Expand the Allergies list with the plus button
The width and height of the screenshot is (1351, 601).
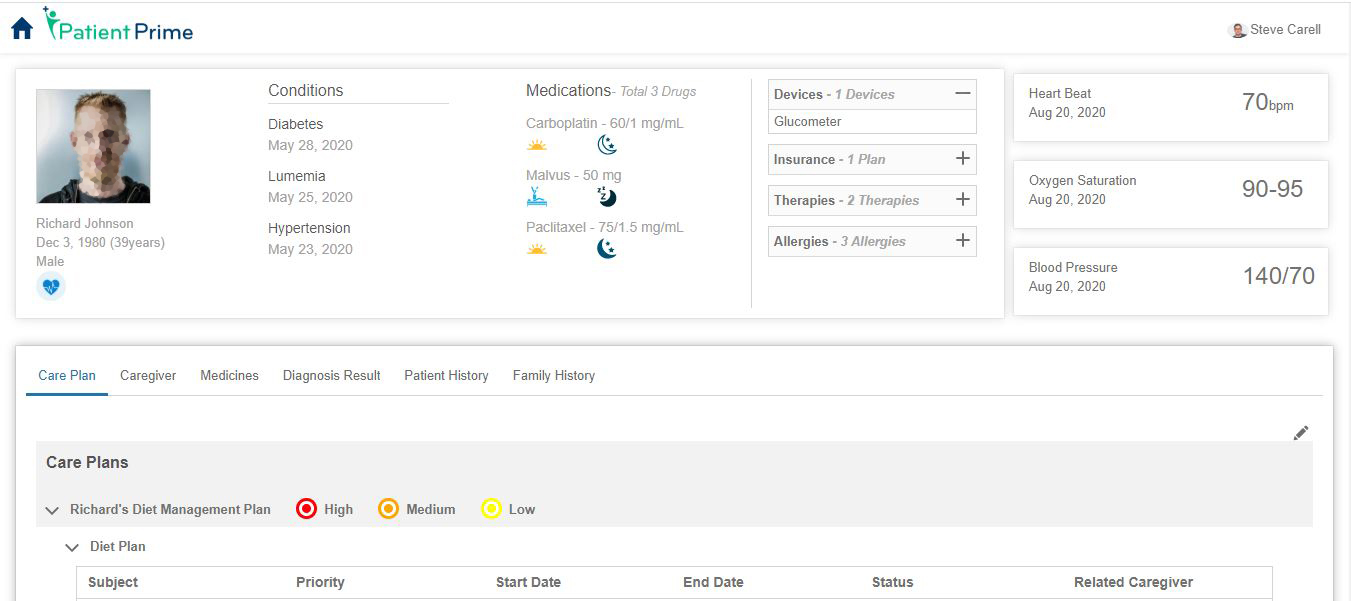click(x=961, y=240)
